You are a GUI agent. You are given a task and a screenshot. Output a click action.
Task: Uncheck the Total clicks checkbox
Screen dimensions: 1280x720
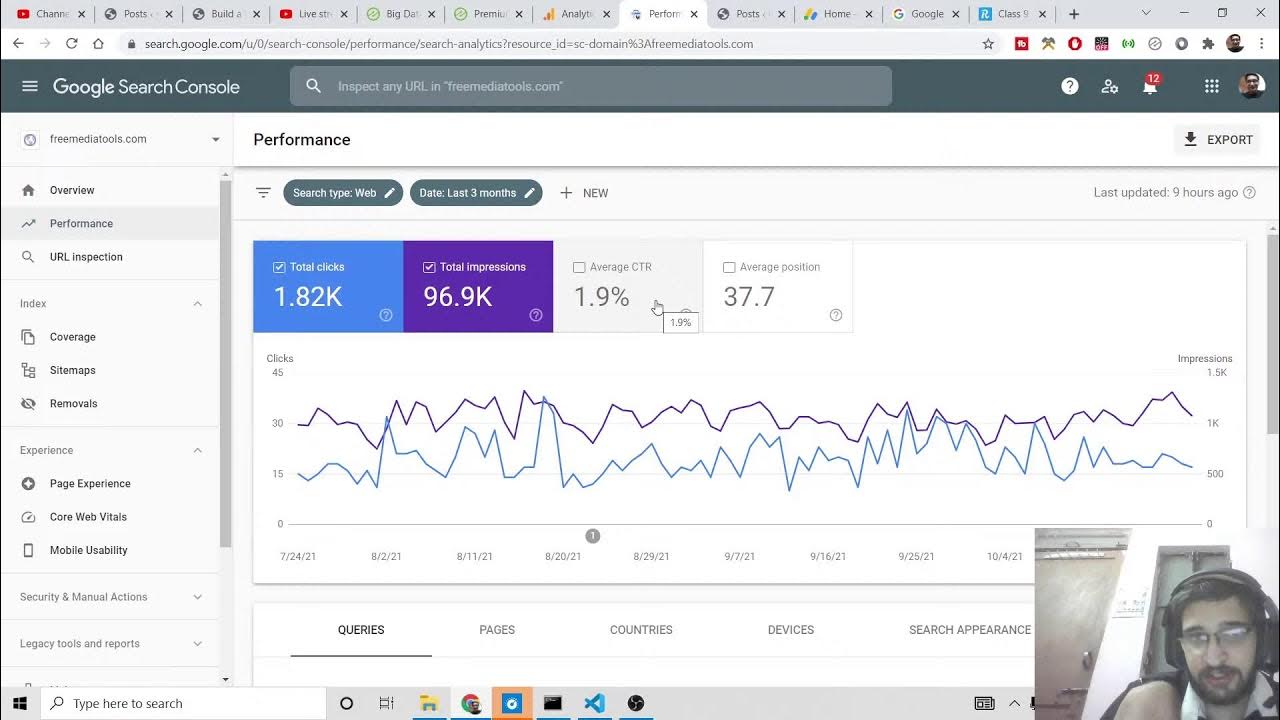click(279, 267)
